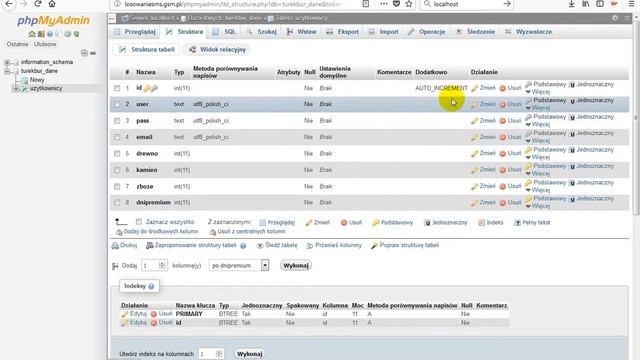The image size is (640, 360).
Task: Click Dodaj do środkowych kolumn
Action: (x=157, y=231)
